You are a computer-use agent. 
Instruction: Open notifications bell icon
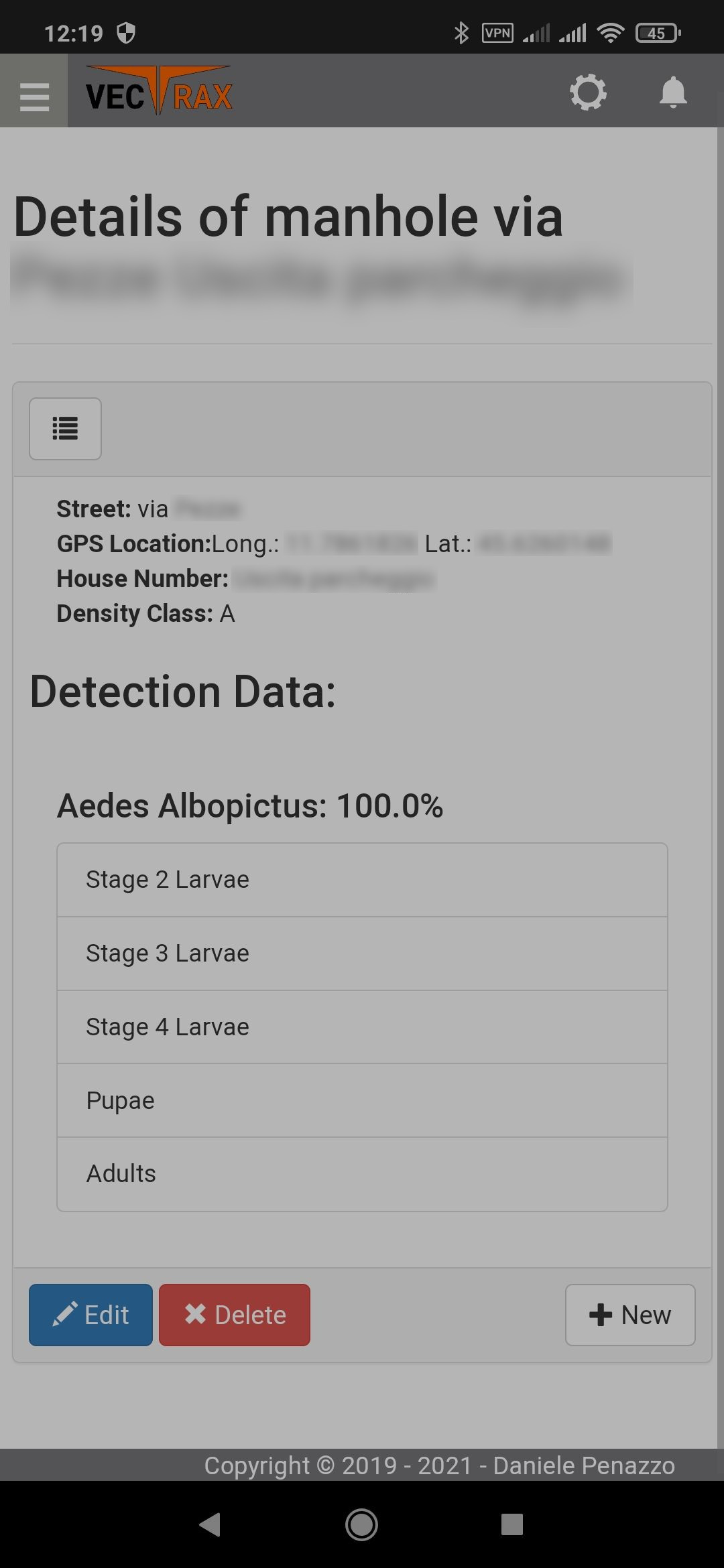pyautogui.click(x=673, y=92)
